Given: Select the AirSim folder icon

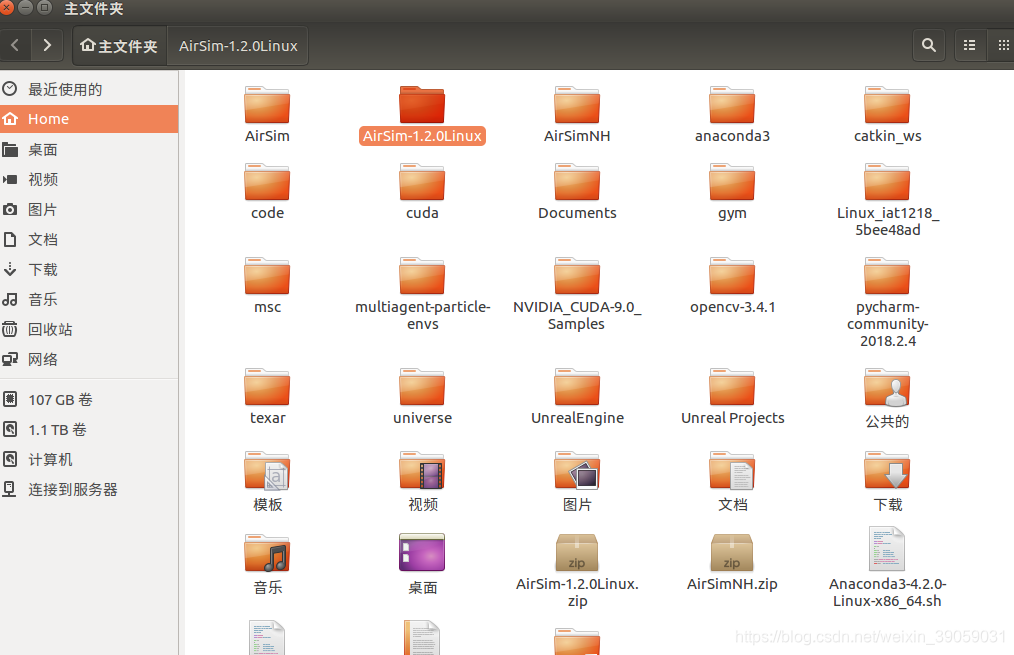Looking at the screenshot, I should coord(267,105).
